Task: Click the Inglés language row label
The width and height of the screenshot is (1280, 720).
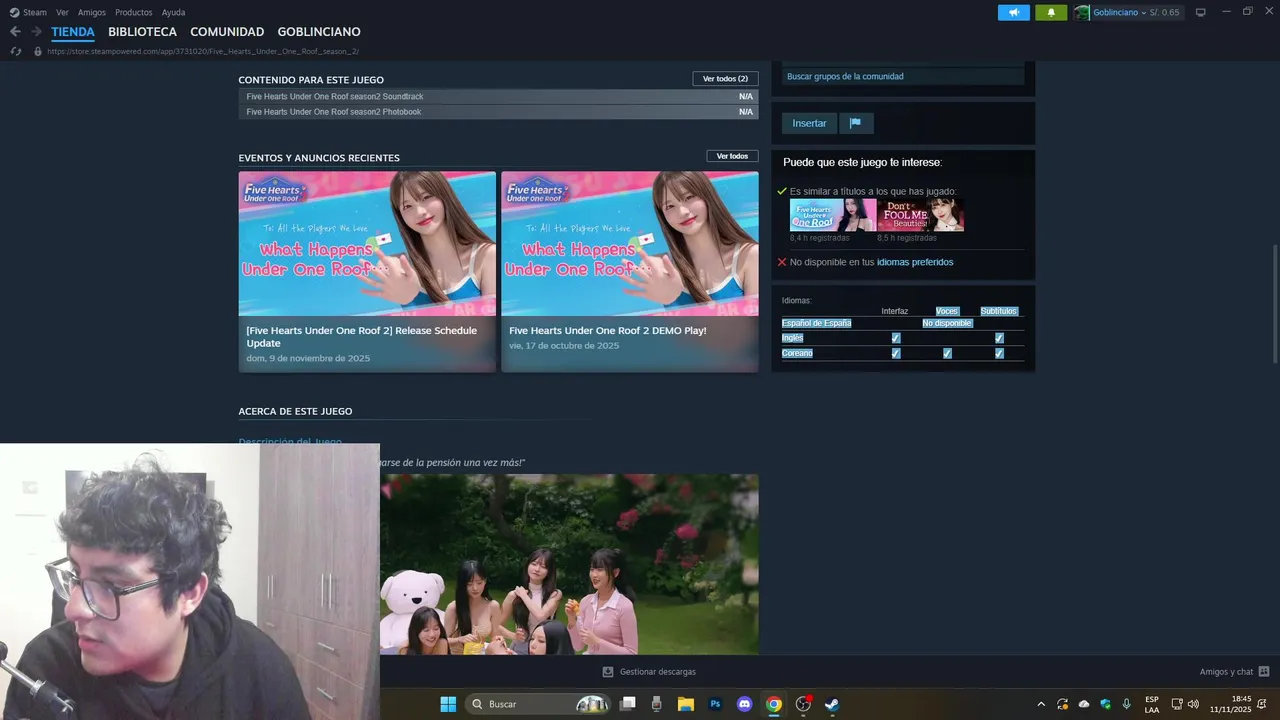Action: click(x=793, y=338)
